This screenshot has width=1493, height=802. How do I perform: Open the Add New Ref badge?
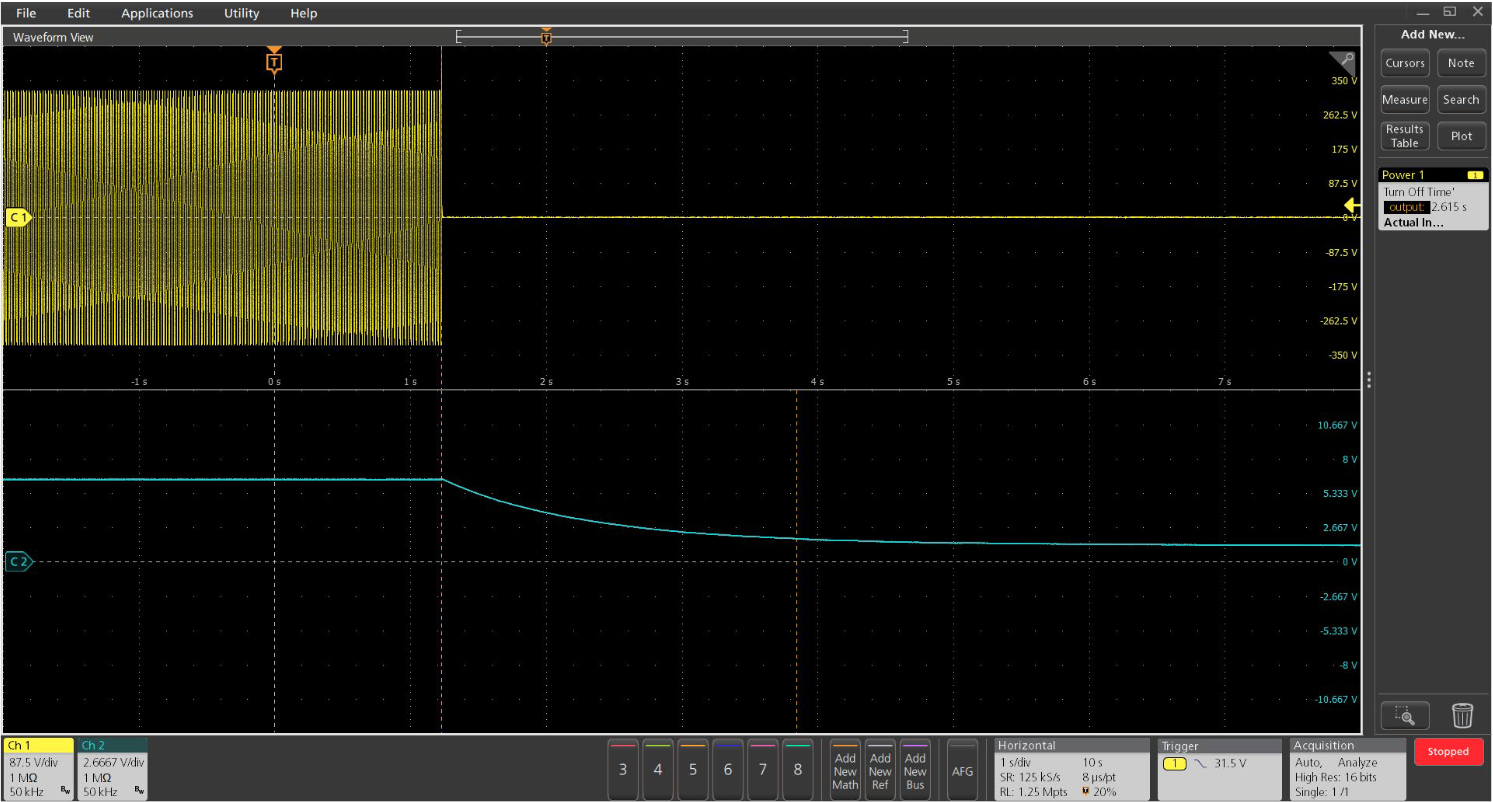coord(880,770)
